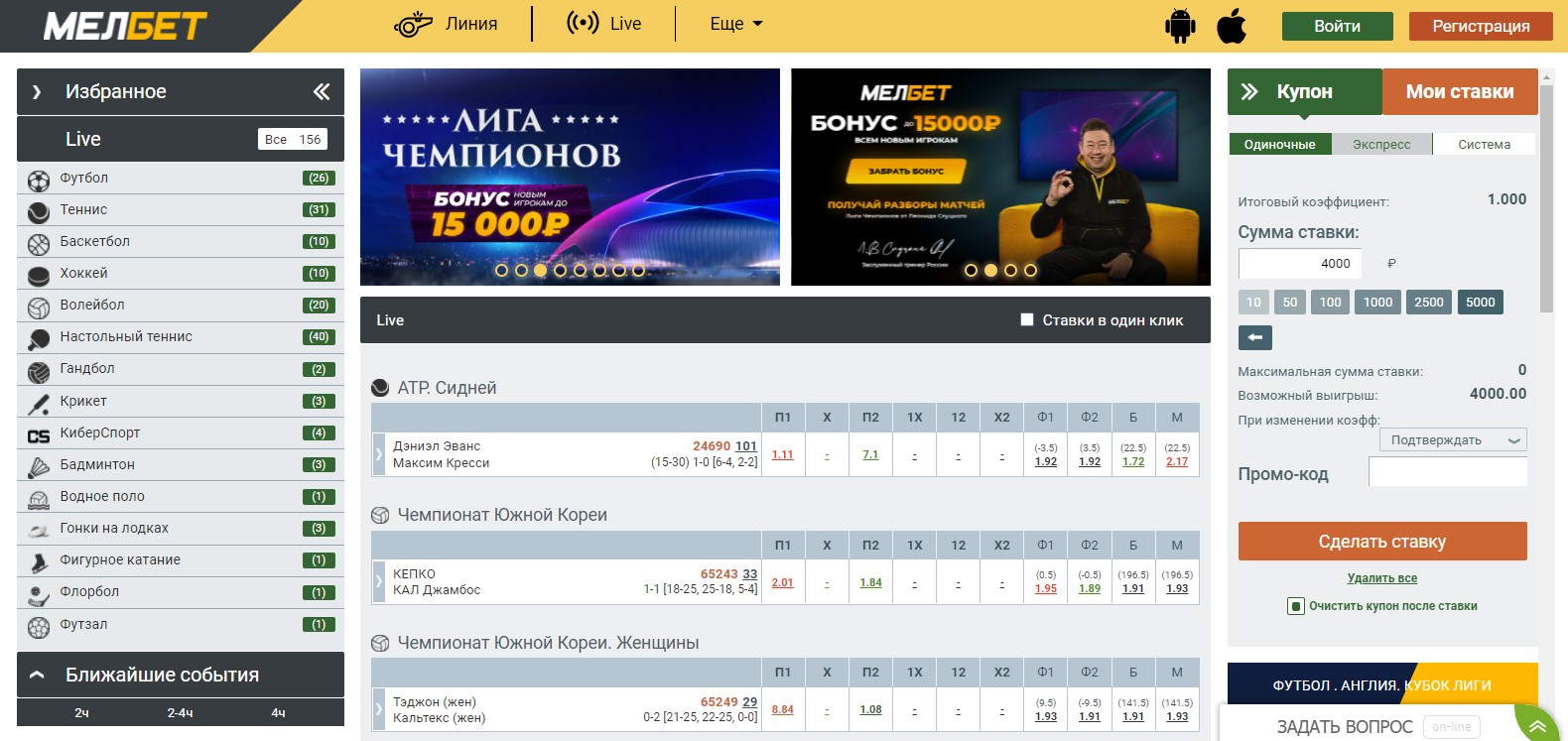The width and height of the screenshot is (1568, 741).
Task: Click Сделать ставку button
Action: pos(1382,542)
